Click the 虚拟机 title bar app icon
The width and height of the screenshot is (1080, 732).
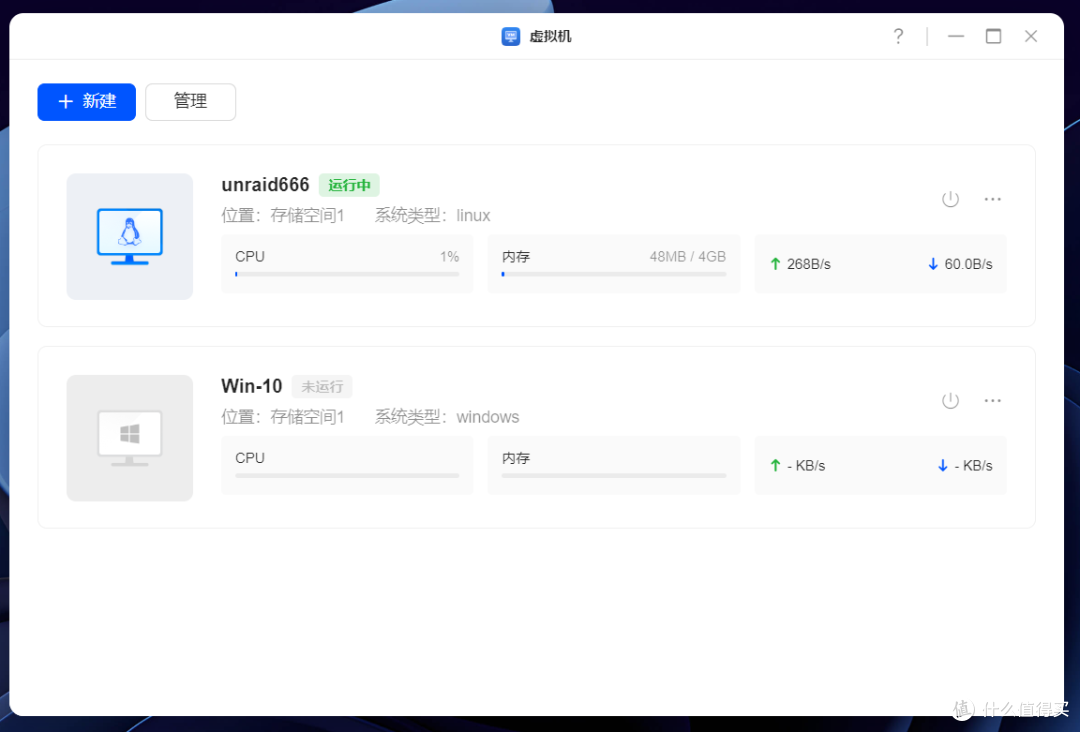point(510,36)
